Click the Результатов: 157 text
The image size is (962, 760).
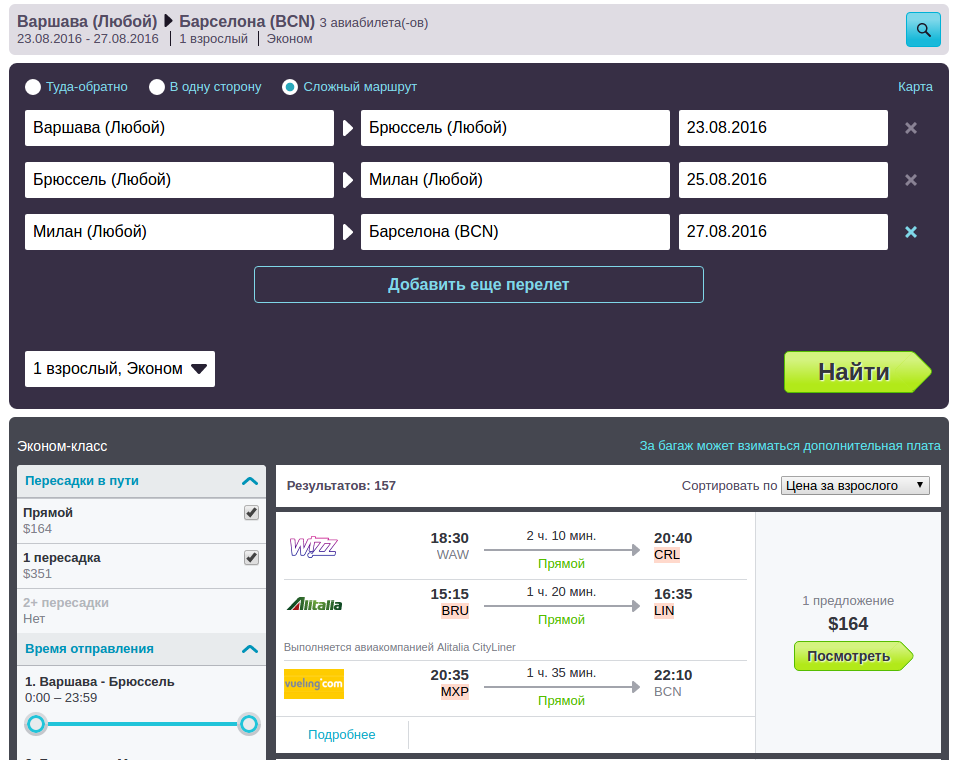pos(341,486)
